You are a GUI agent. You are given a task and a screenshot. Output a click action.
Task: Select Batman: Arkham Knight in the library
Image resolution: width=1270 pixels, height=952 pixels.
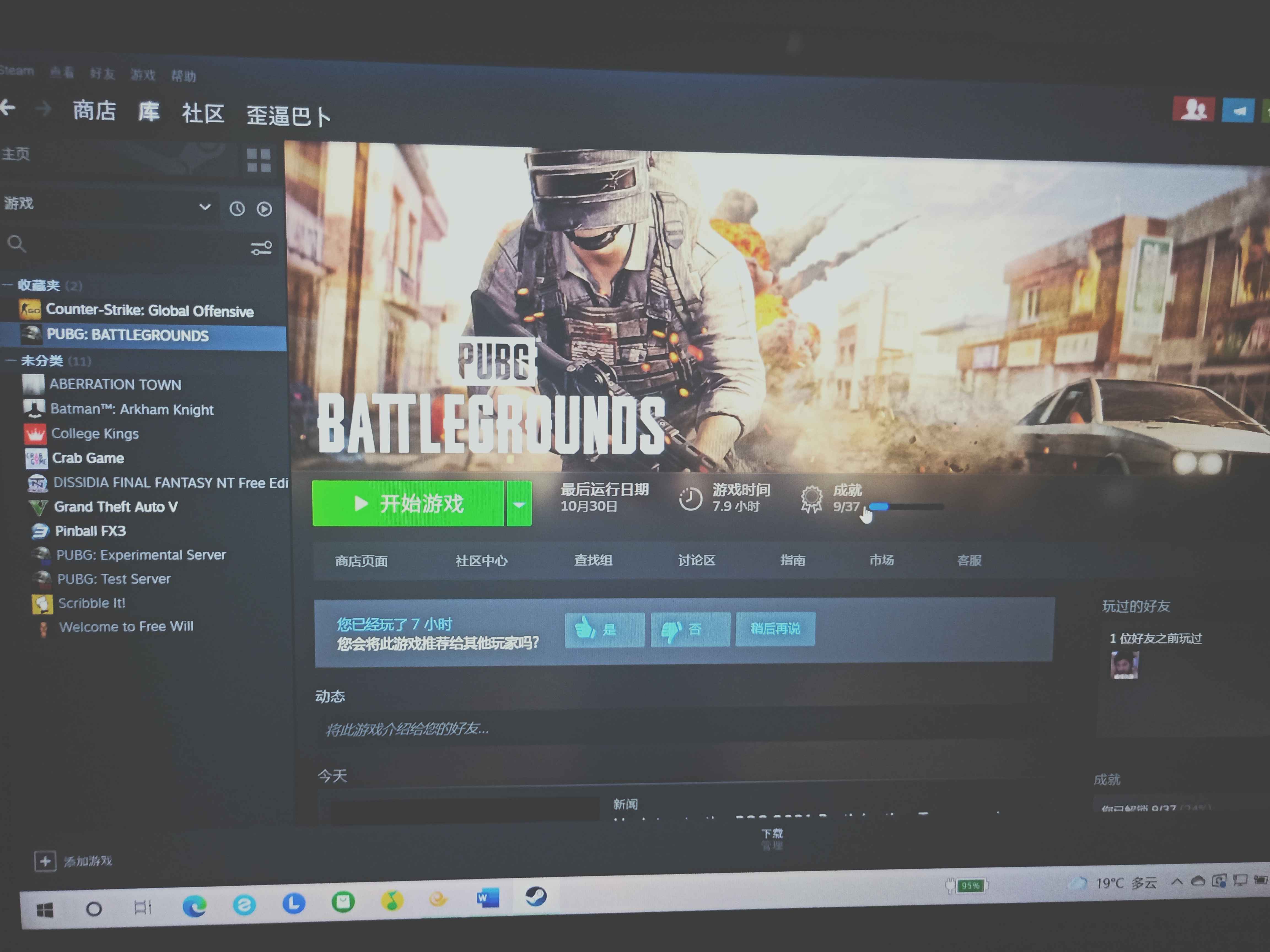pyautogui.click(x=131, y=409)
